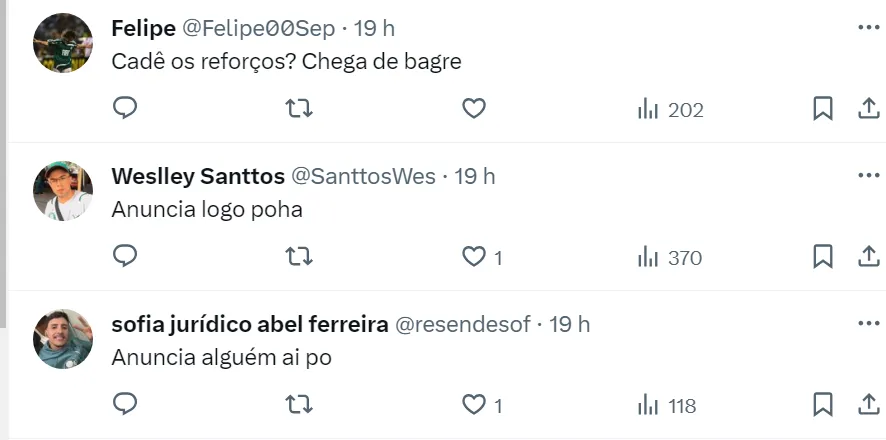Viewport: 886px width, 440px height.
Task: Share Weslley Santtos's tweet
Action: 868,257
